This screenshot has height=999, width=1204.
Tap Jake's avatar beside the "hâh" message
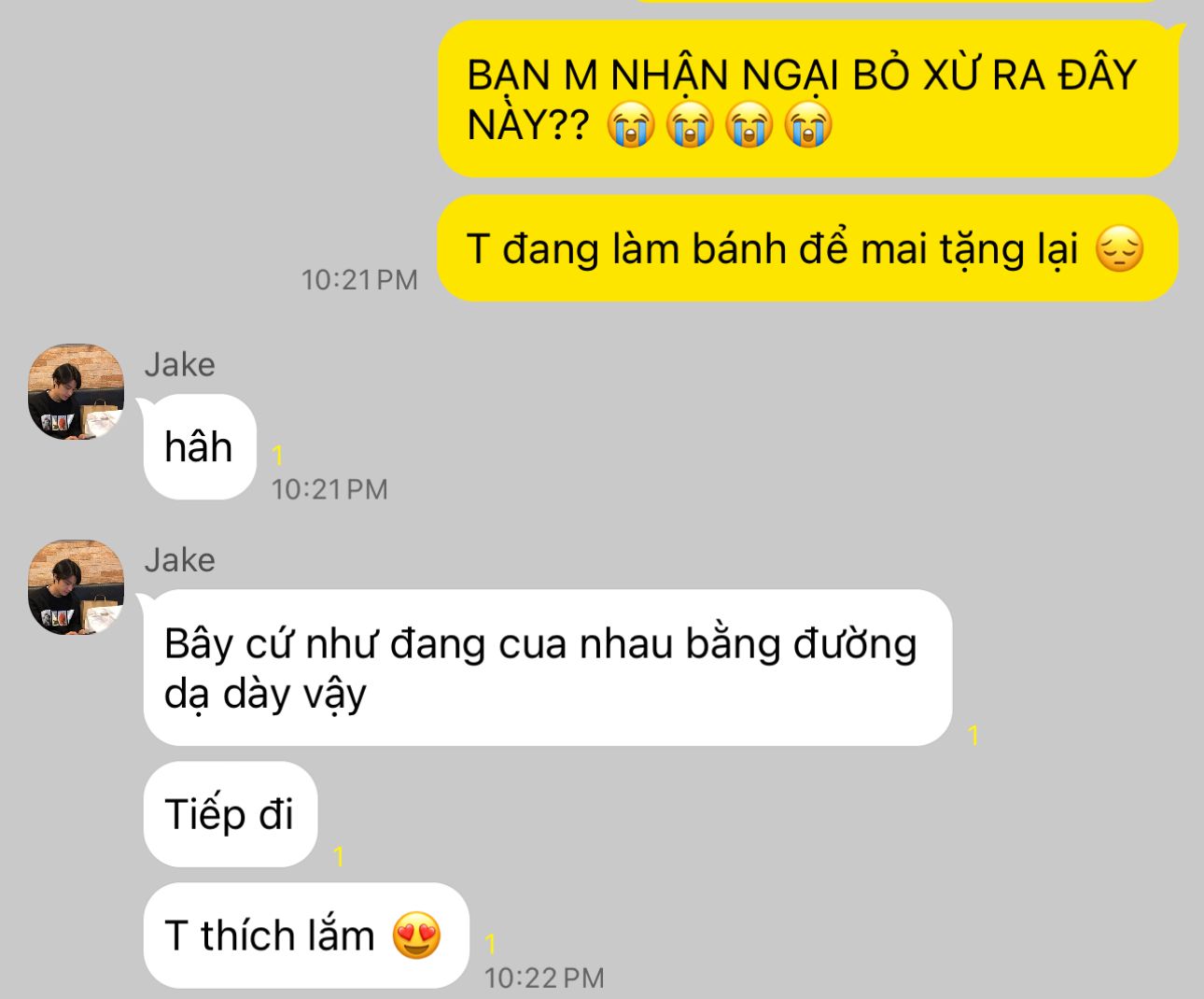coord(76,391)
